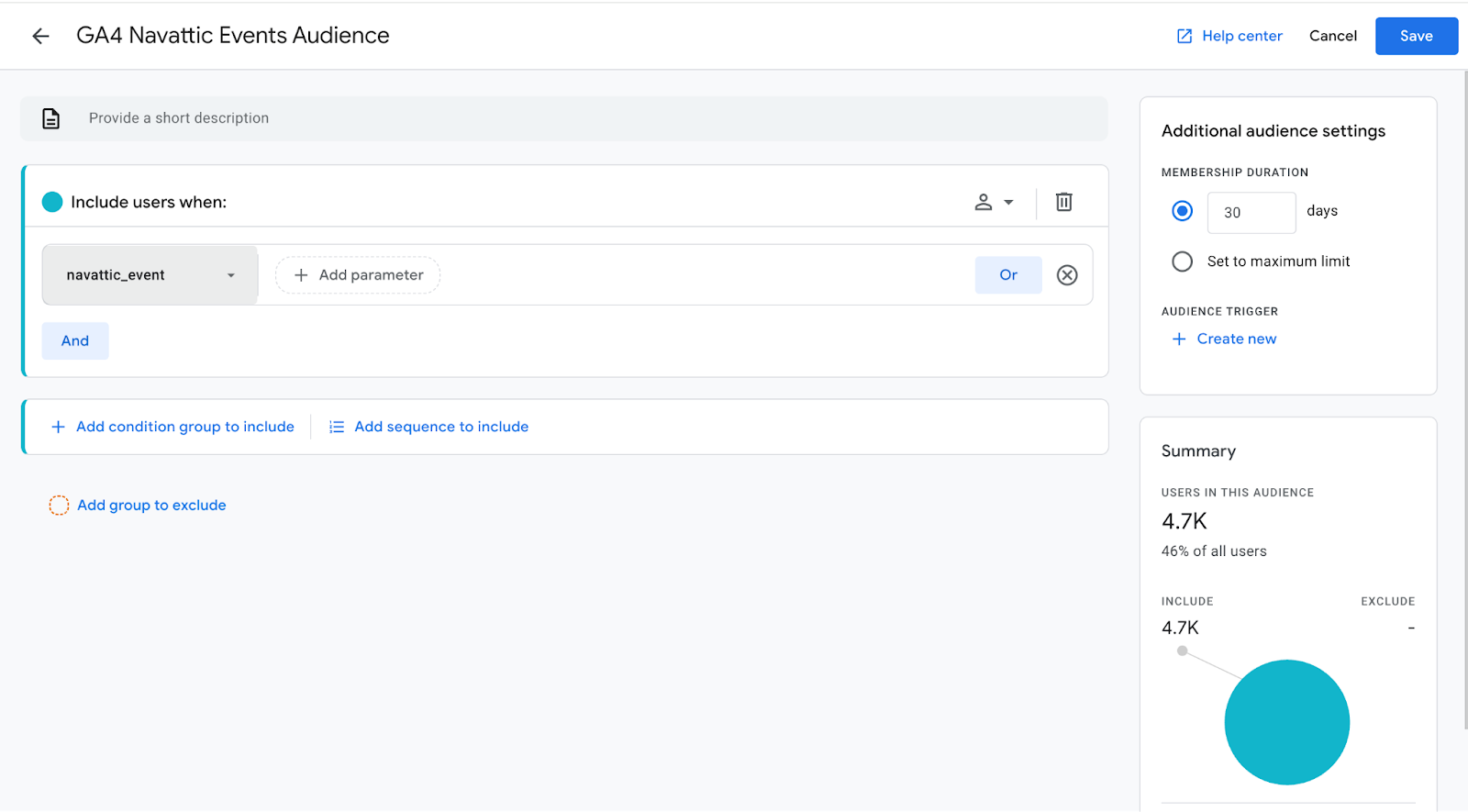This screenshot has height=812, width=1468.
Task: Click the Save button
Action: (x=1416, y=36)
